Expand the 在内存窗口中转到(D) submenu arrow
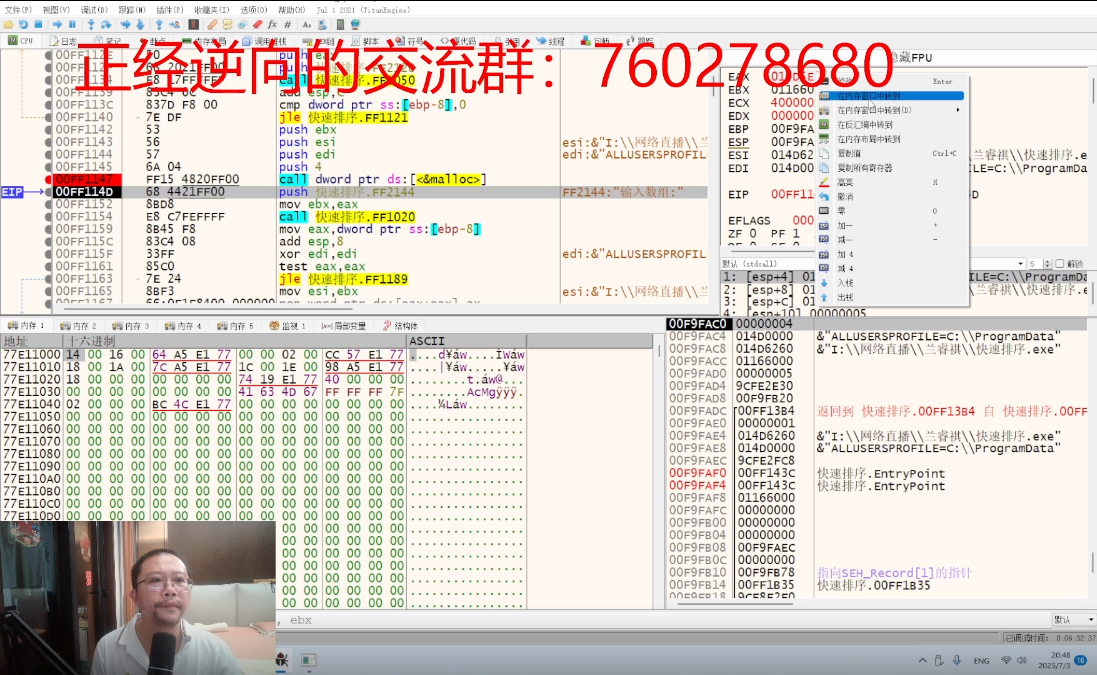Viewport: 1097px width, 675px height. point(958,110)
